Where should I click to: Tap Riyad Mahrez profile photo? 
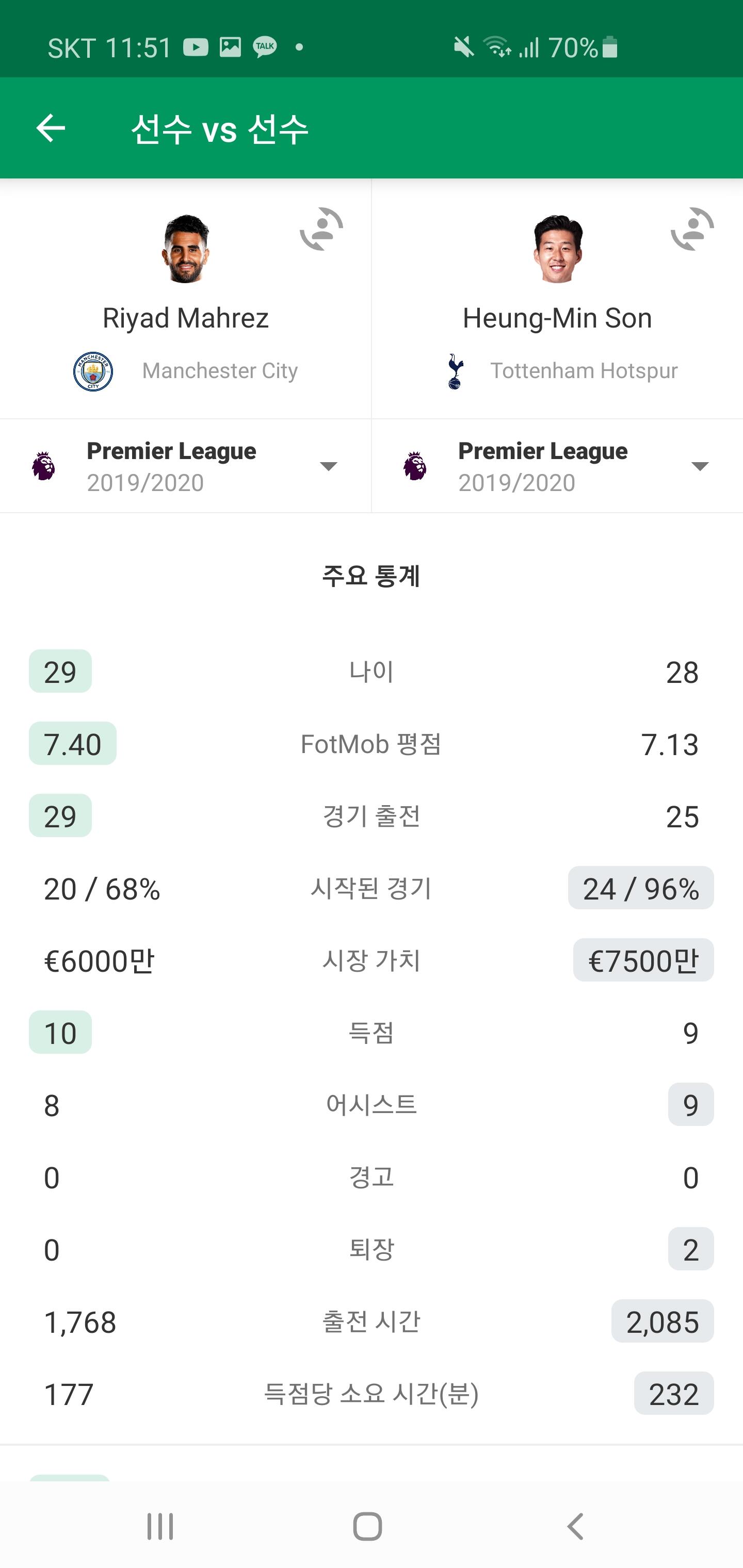coord(186,248)
